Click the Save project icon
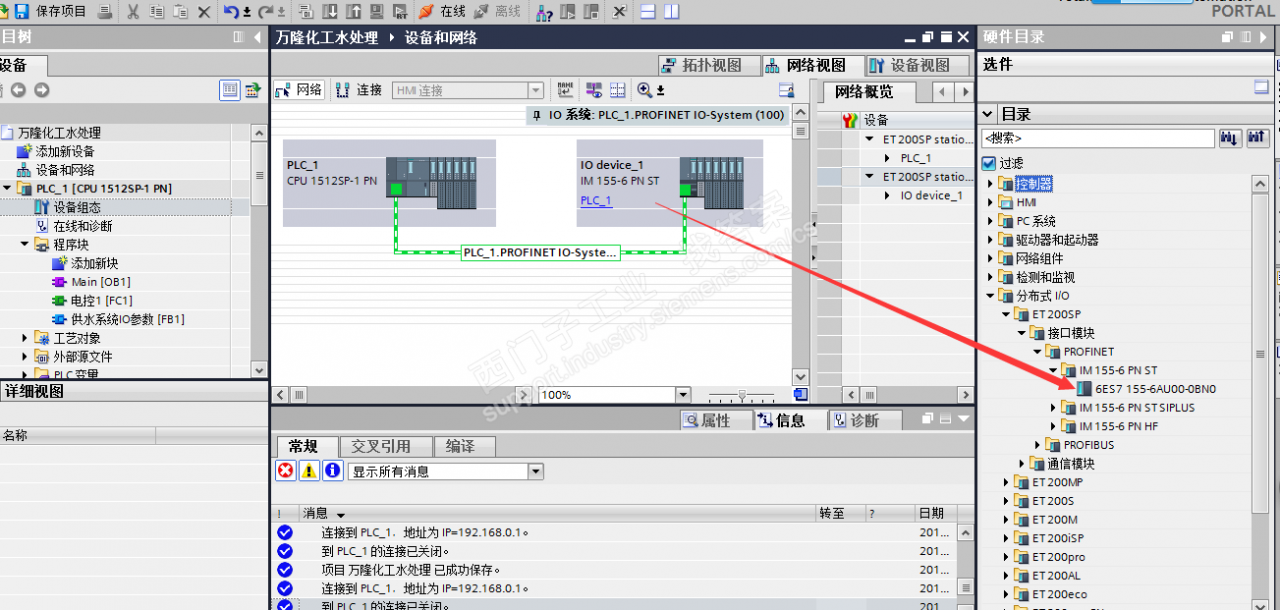The image size is (1280, 610). point(22,12)
